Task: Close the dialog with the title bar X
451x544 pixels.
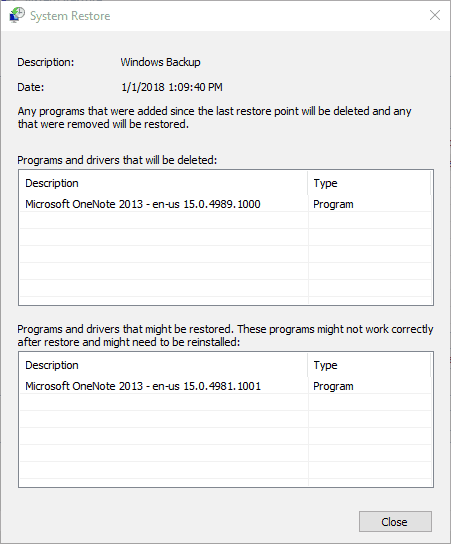Action: tap(435, 15)
